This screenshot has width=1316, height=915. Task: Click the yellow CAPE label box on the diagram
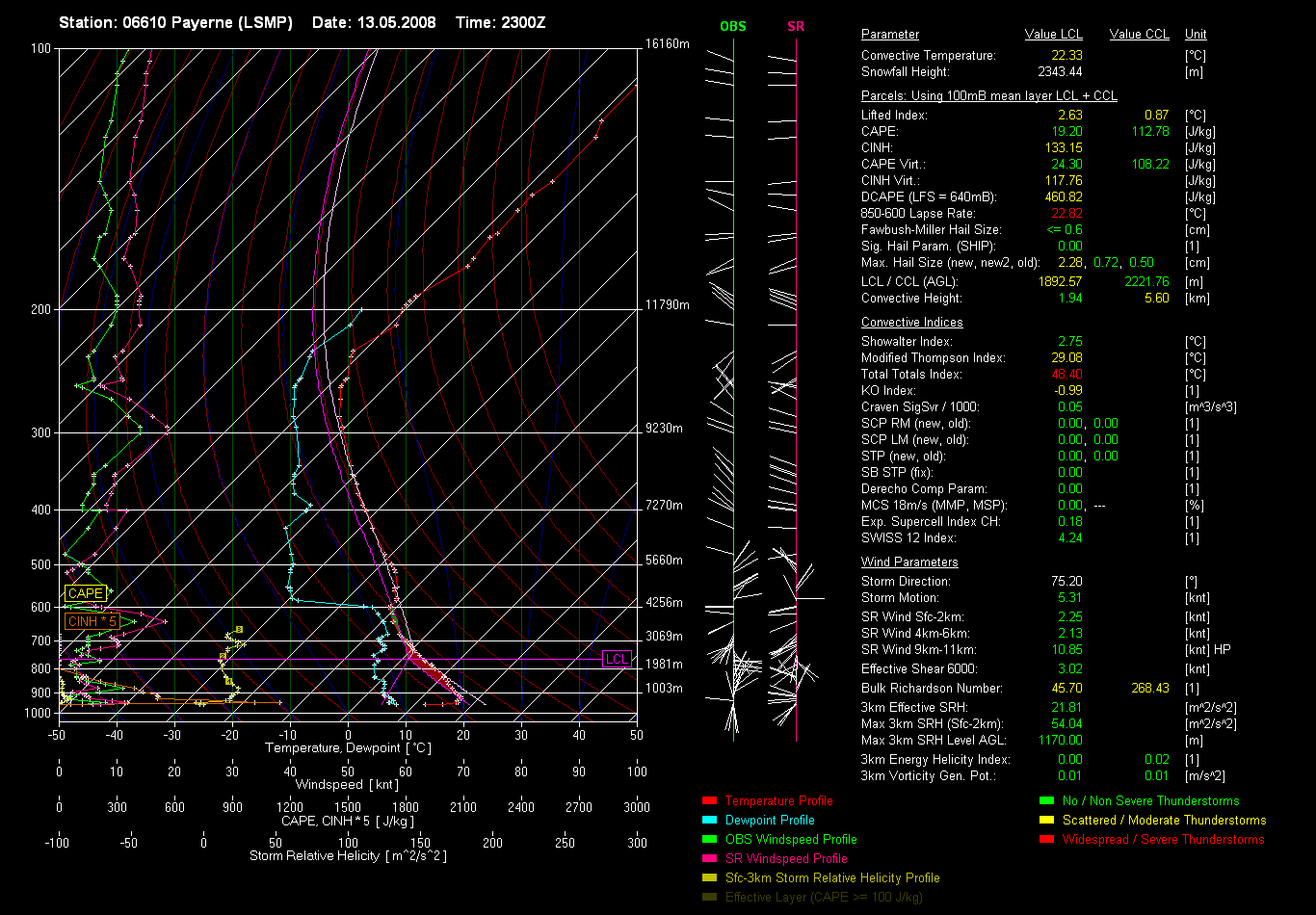coord(85,594)
